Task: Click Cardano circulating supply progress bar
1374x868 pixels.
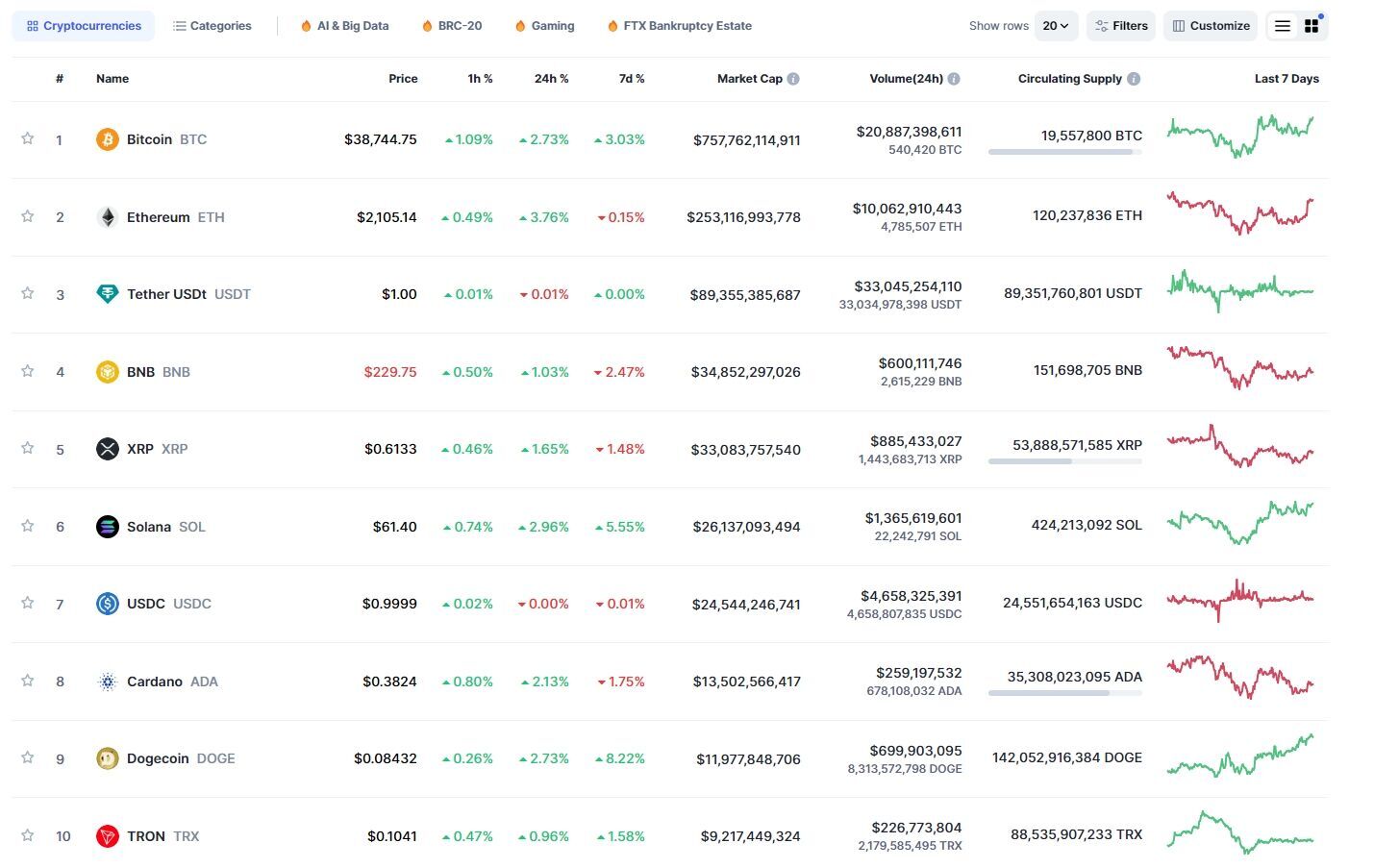Action: [1065, 693]
